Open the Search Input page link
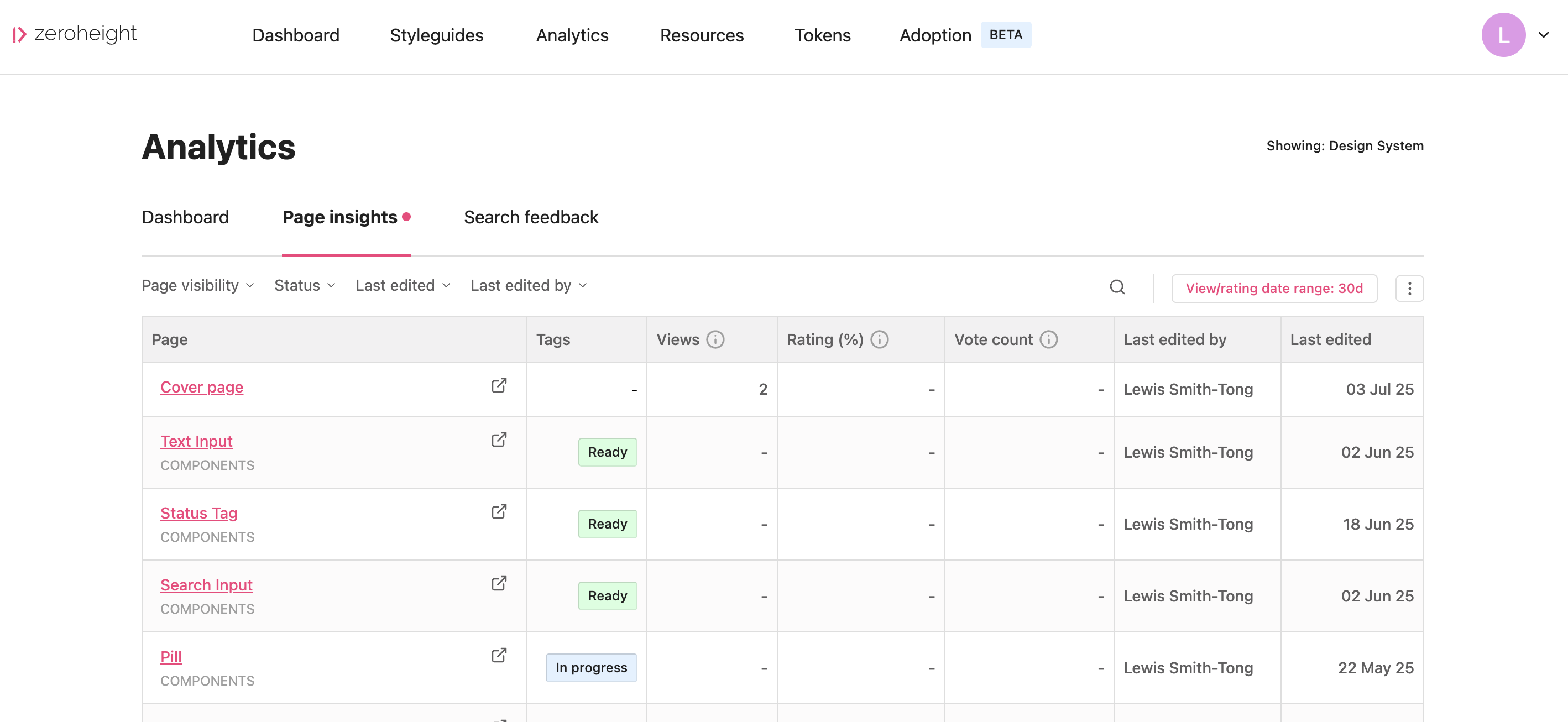The width and height of the screenshot is (1568, 722). [x=206, y=585]
